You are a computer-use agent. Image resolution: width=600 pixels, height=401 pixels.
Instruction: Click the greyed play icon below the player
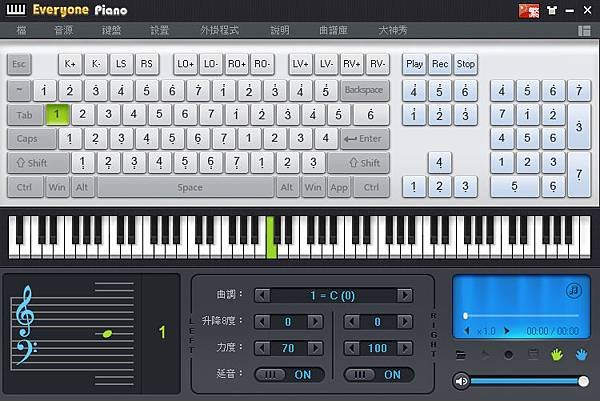point(485,355)
